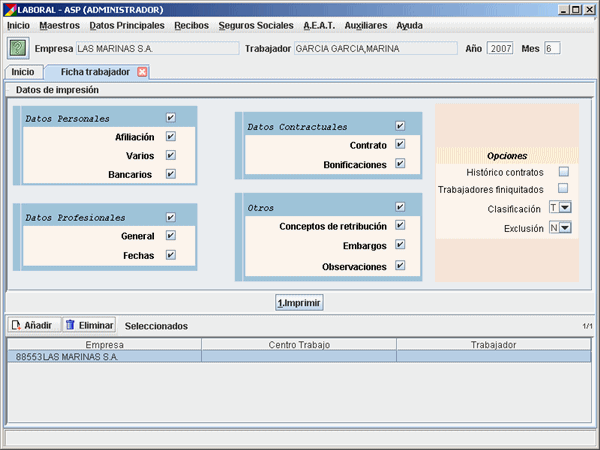Viewport: 600px width, 450px height.
Task: Toggle Conceptos de retribución checkbox
Action: 400,225
